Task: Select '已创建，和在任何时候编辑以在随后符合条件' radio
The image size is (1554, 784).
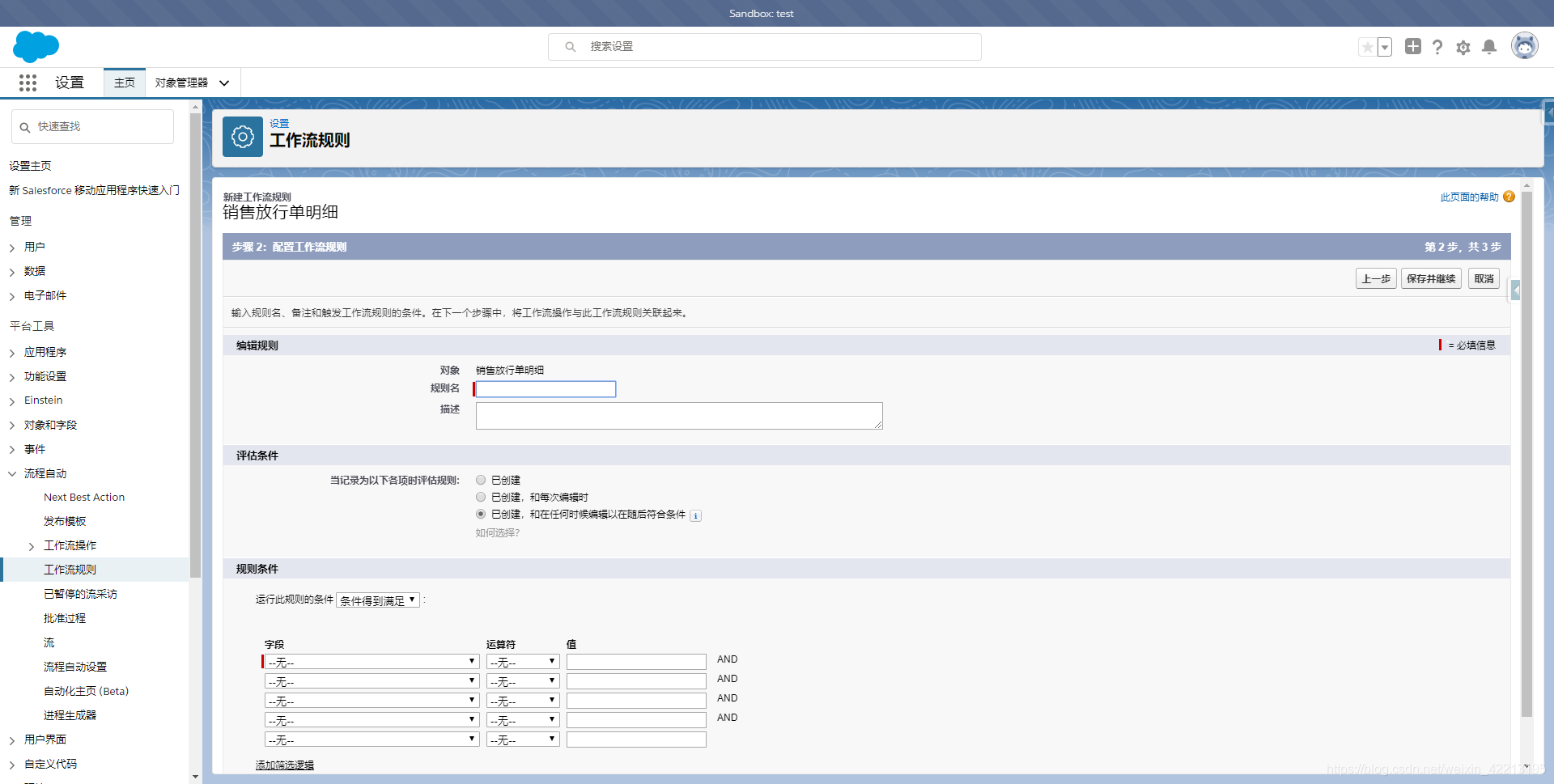Action: (x=481, y=514)
